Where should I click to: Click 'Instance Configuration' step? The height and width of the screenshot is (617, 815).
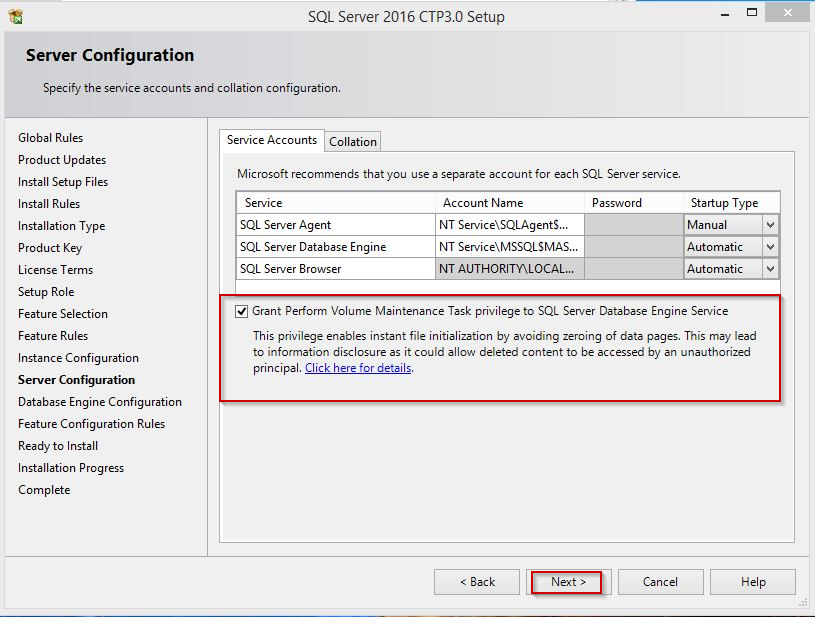78,358
